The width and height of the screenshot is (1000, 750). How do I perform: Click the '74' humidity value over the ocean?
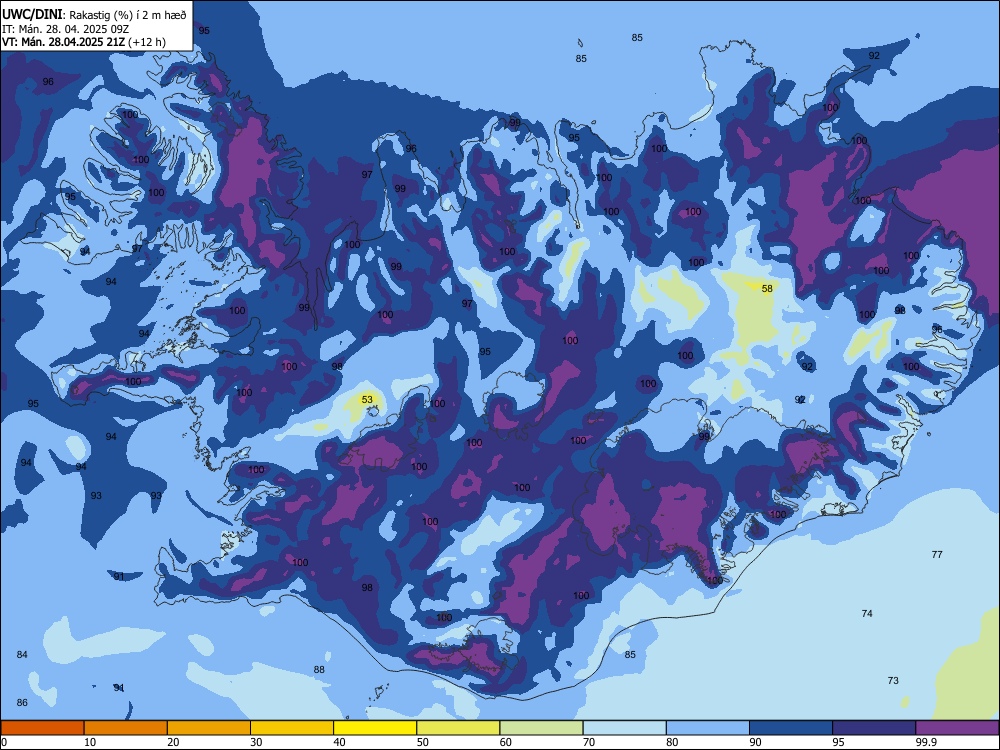[x=867, y=614]
